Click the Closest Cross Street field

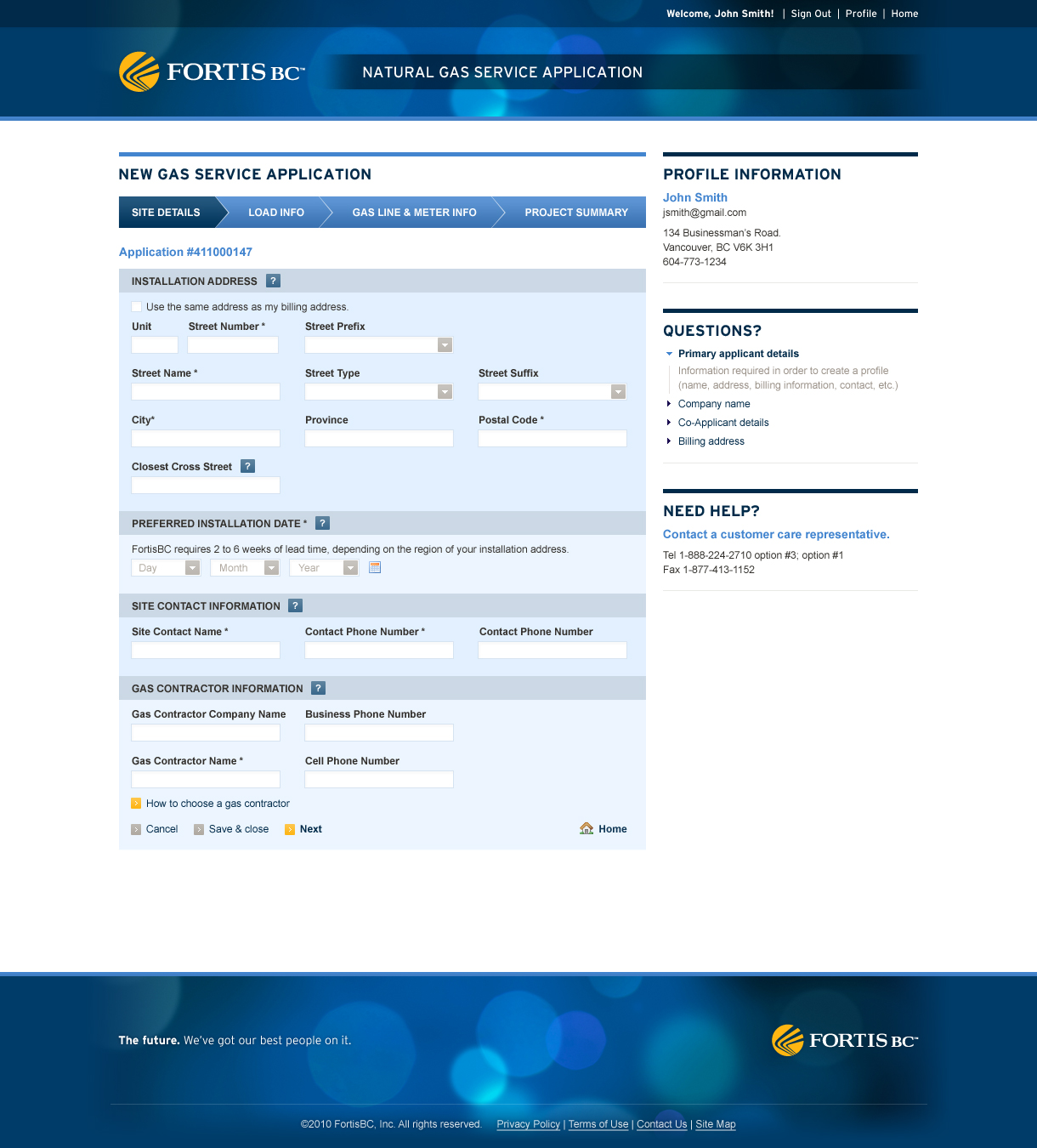206,485
